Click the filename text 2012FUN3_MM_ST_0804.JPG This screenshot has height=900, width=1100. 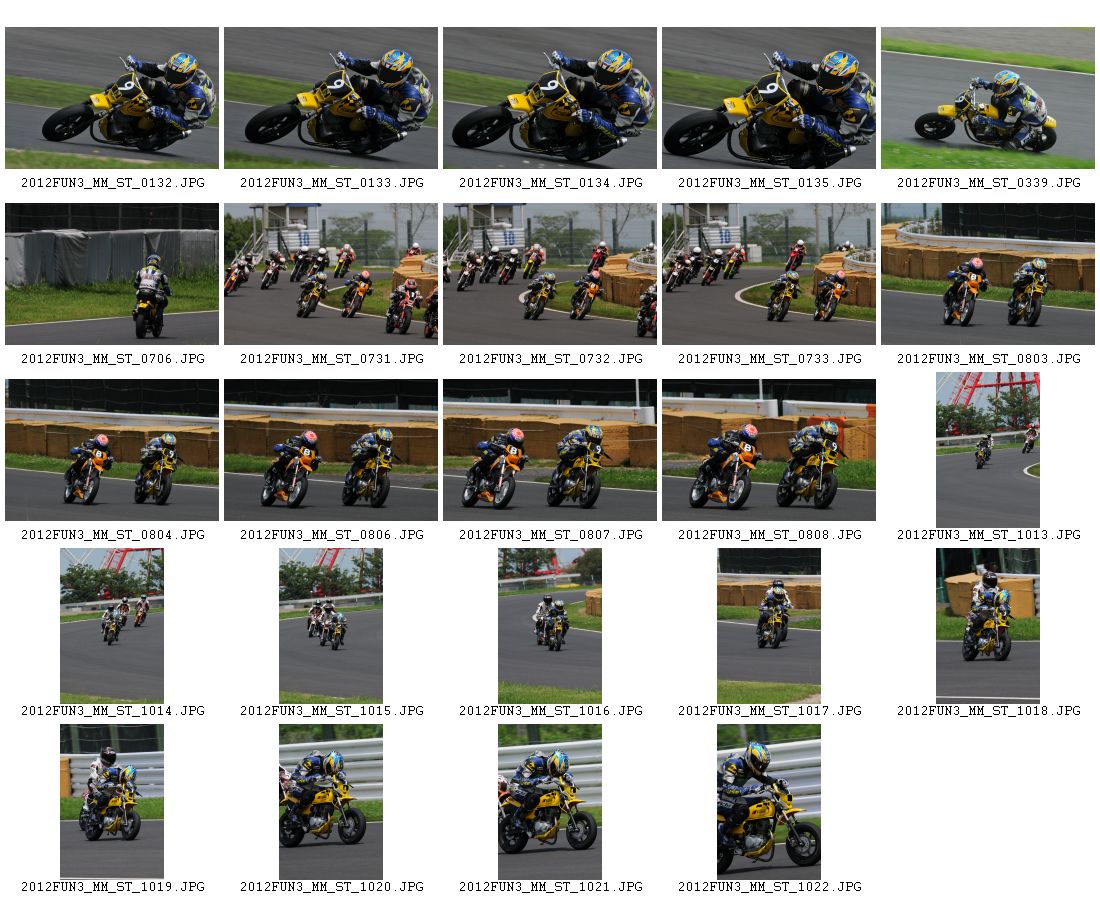point(113,535)
